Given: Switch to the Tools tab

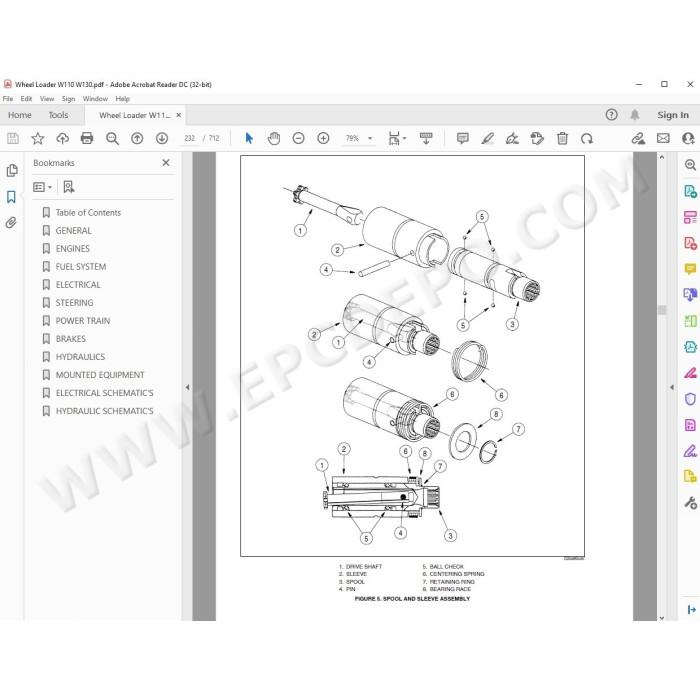Looking at the screenshot, I should point(58,115).
